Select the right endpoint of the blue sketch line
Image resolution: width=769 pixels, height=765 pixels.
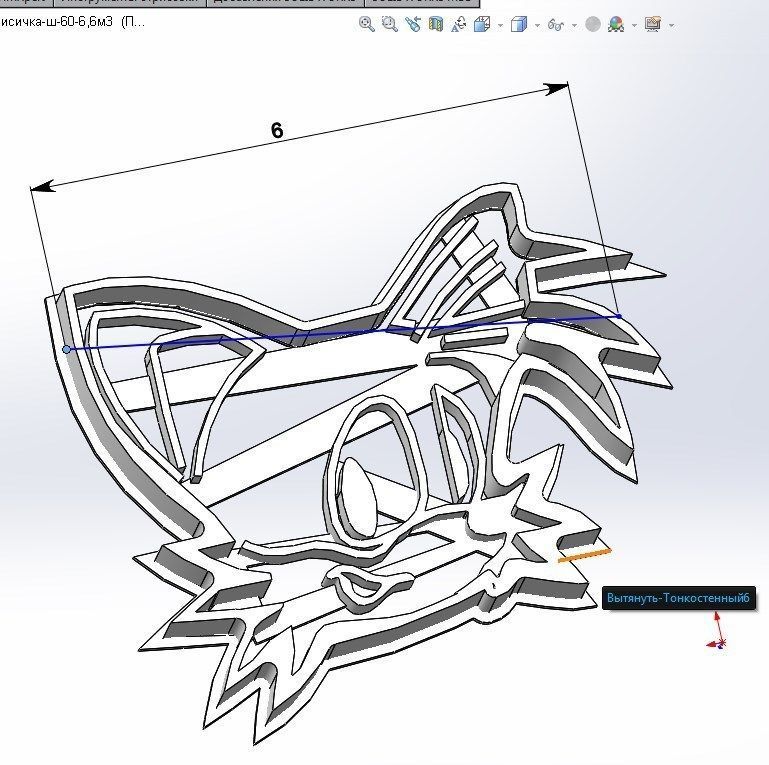(x=619, y=316)
